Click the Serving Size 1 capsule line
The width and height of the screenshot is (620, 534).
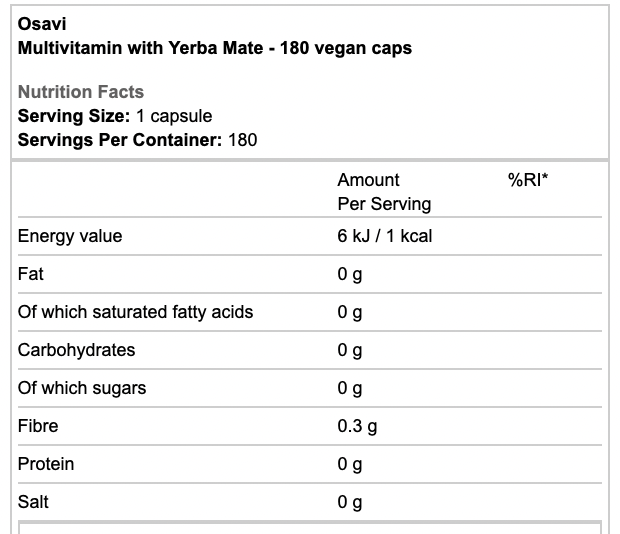click(115, 116)
